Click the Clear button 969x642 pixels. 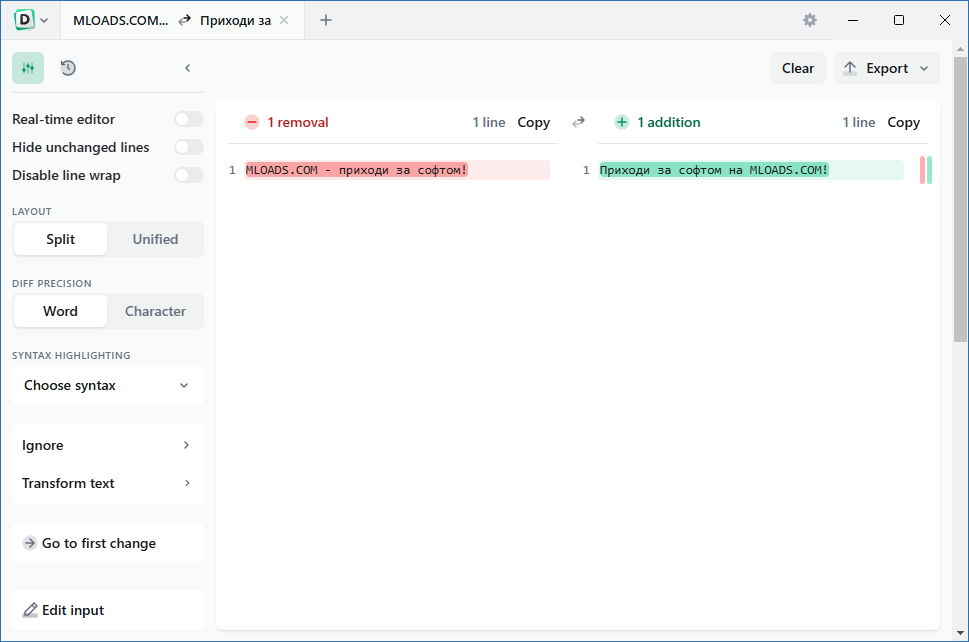click(x=797, y=68)
